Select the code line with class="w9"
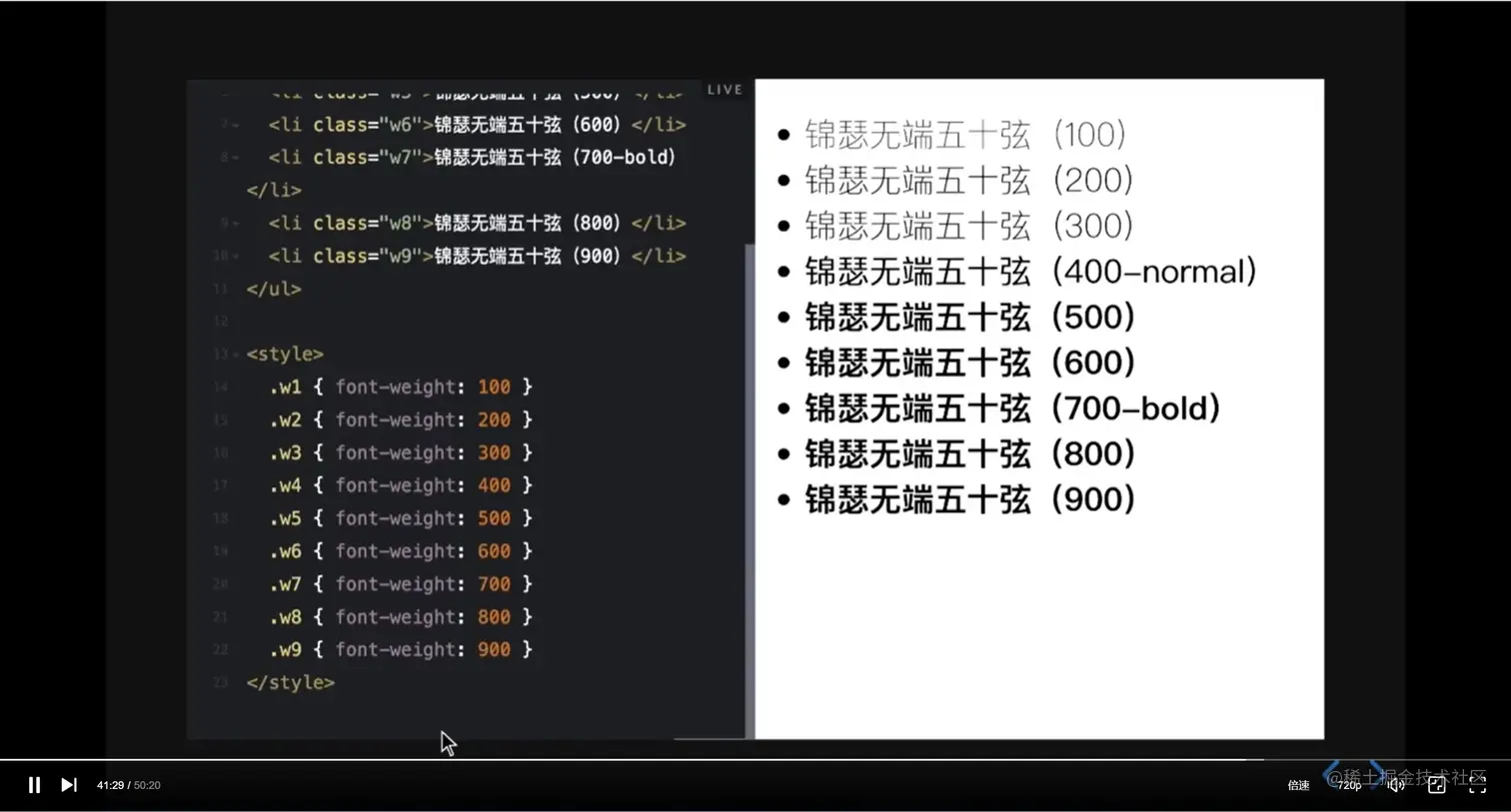The image size is (1511, 812). pyautogui.click(x=477, y=256)
